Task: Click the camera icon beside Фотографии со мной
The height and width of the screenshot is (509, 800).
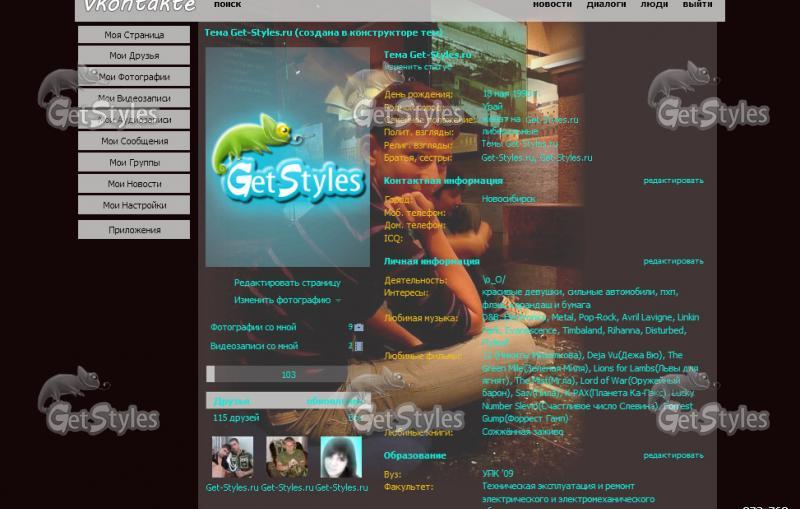Action: tap(359, 327)
